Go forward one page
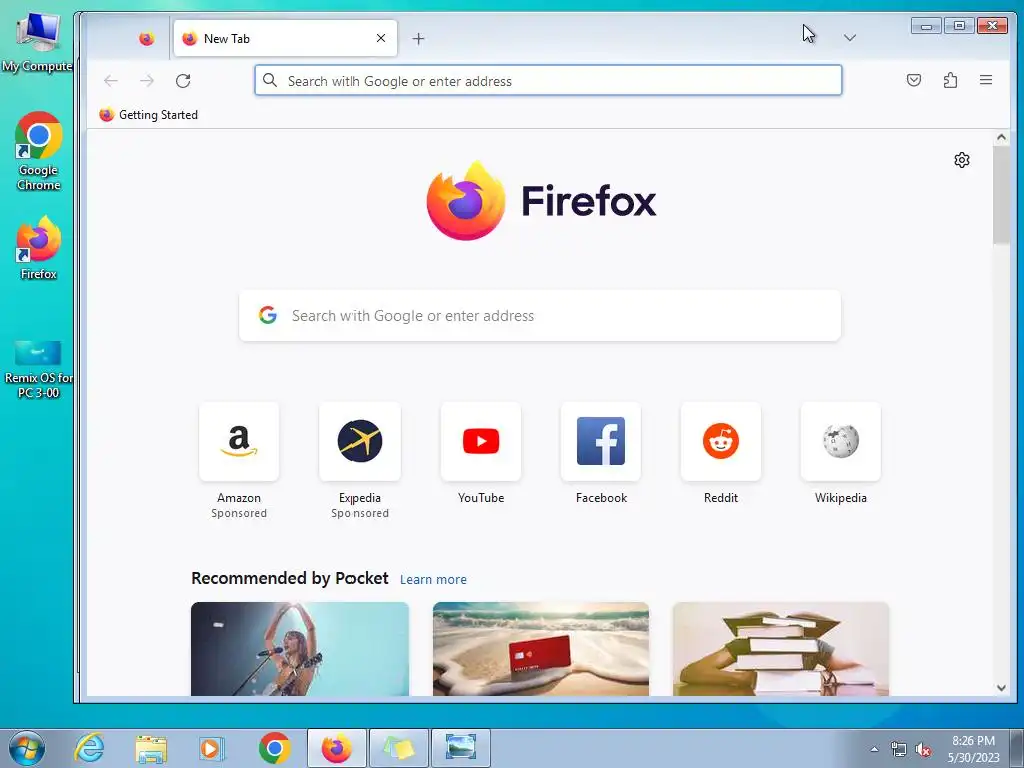 click(147, 81)
